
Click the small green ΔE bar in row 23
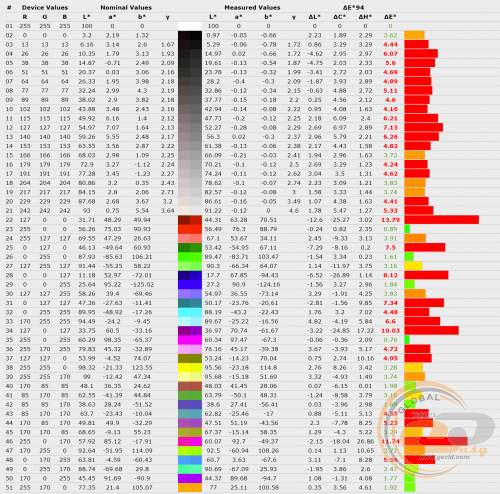(x=407, y=229)
